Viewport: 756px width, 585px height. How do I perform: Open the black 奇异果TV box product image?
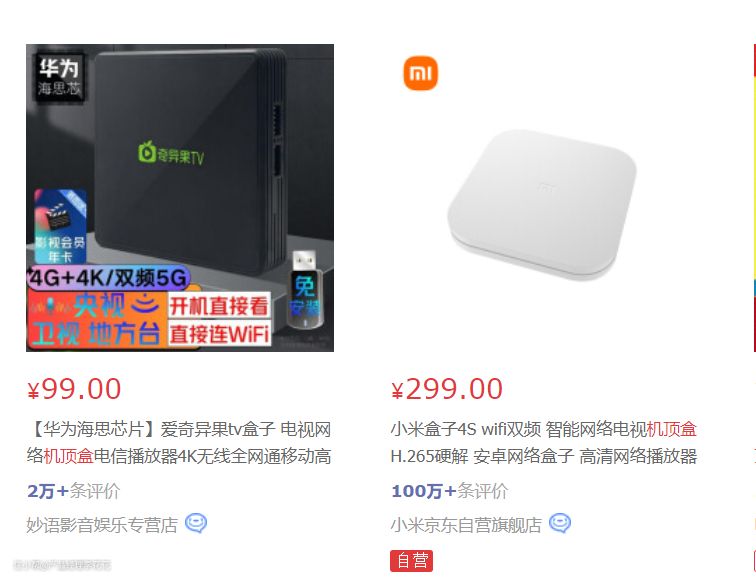pos(180,198)
